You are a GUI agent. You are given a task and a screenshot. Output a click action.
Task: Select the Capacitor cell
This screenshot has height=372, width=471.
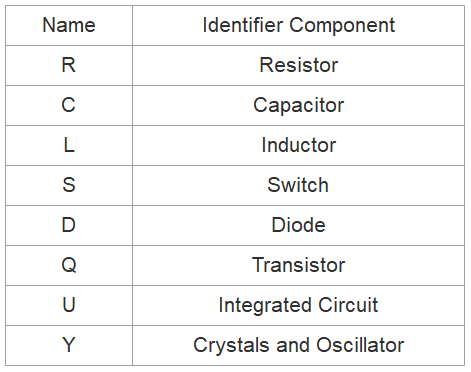[298, 105]
